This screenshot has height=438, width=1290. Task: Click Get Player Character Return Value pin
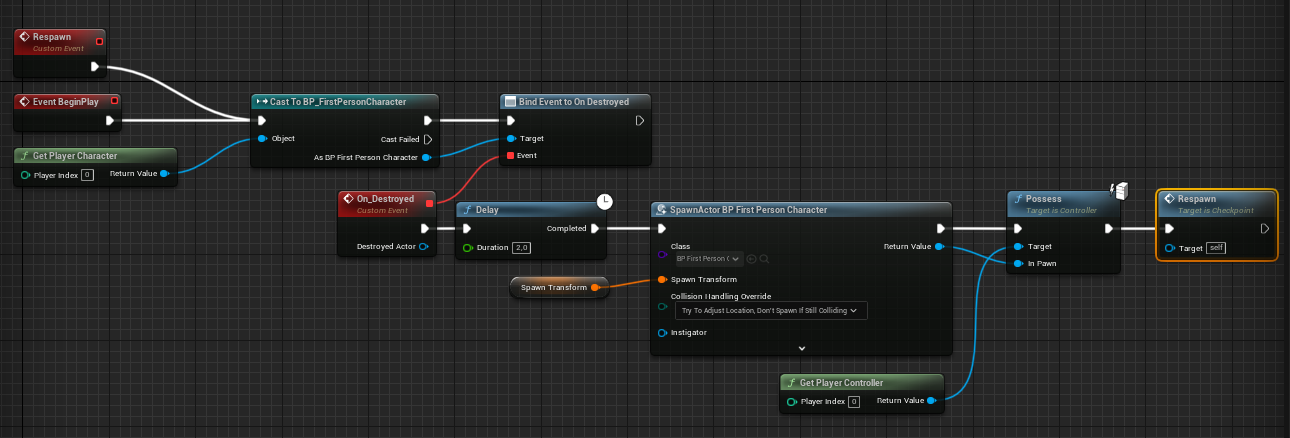pyautogui.click(x=164, y=174)
